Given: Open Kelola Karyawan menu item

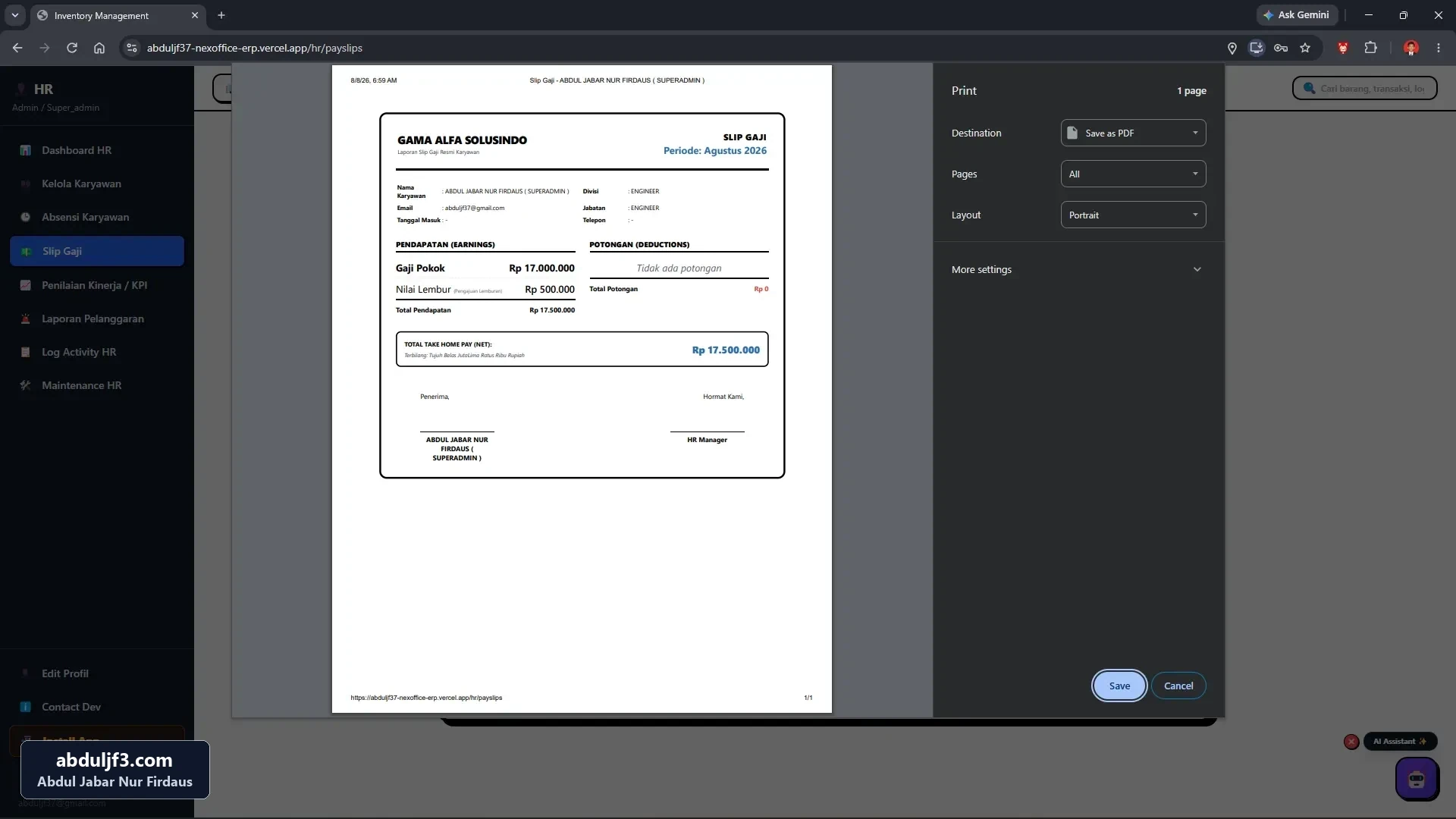Looking at the screenshot, I should point(97,184).
